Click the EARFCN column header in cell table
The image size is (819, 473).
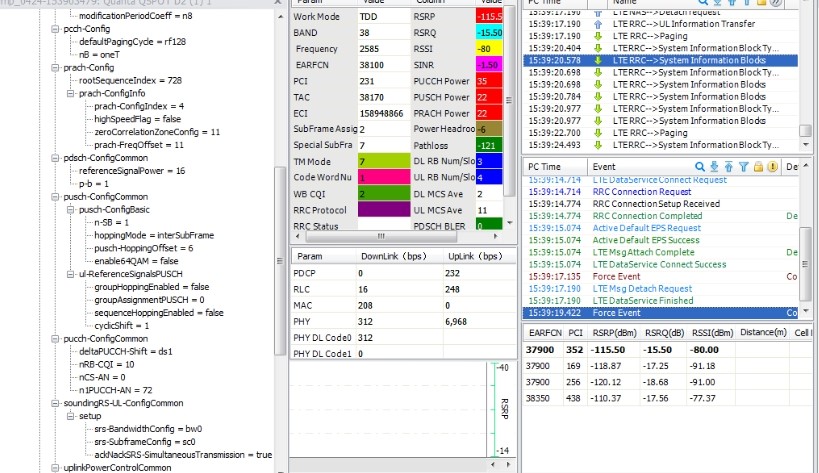point(545,333)
